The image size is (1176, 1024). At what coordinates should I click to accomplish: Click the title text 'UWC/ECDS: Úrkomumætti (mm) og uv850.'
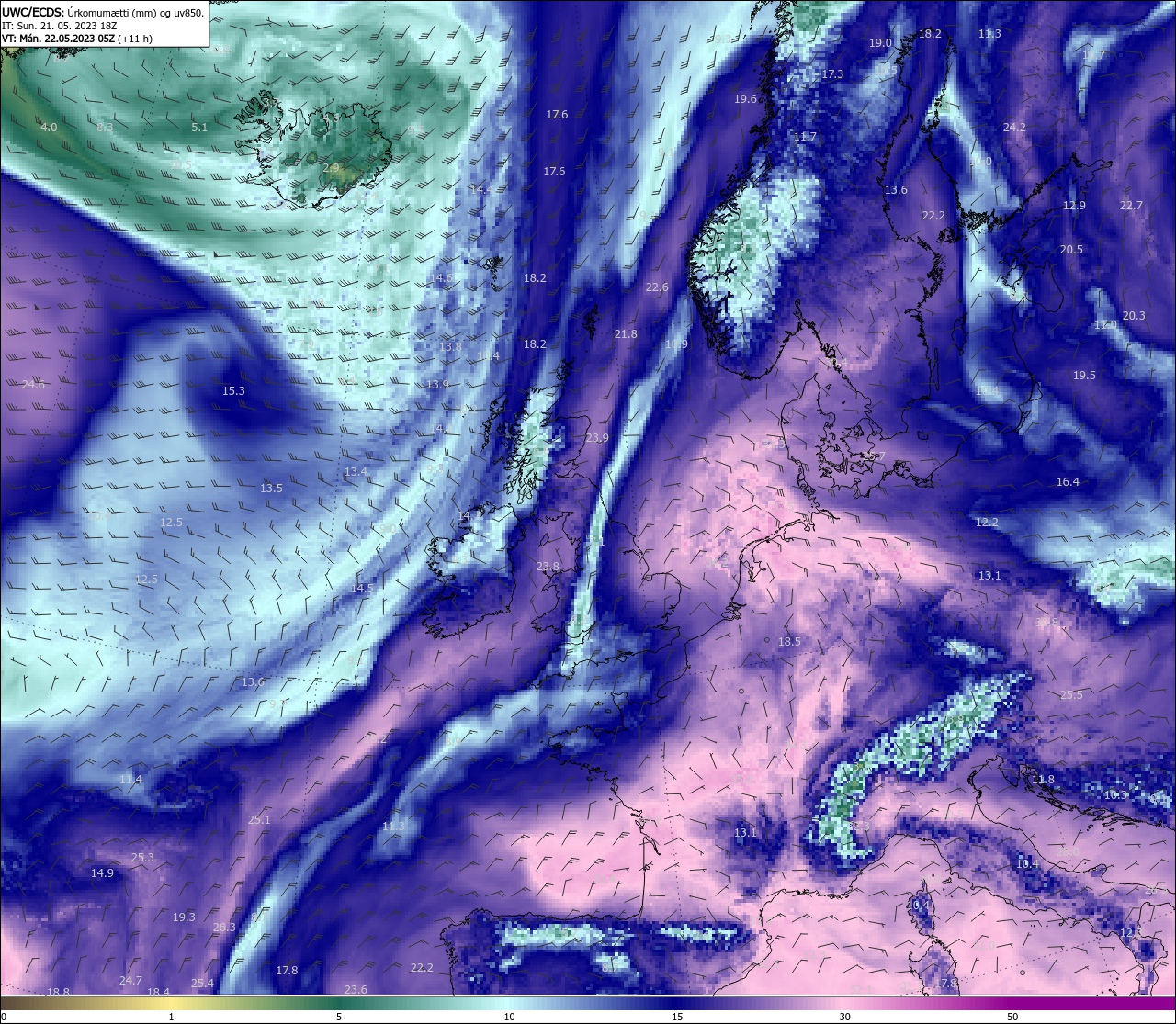tap(103, 12)
